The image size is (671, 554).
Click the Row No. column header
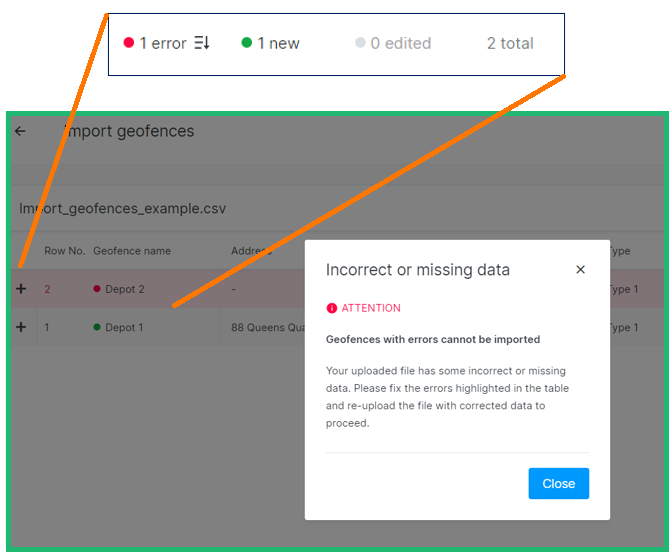pos(64,251)
